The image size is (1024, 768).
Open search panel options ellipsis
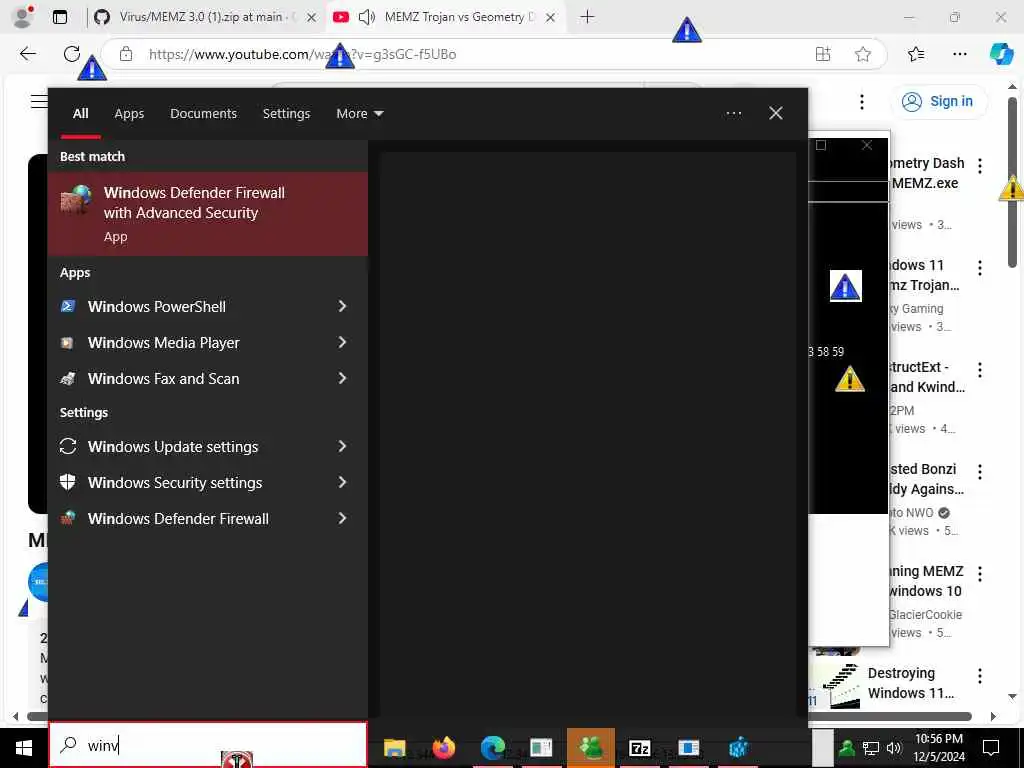[733, 114]
